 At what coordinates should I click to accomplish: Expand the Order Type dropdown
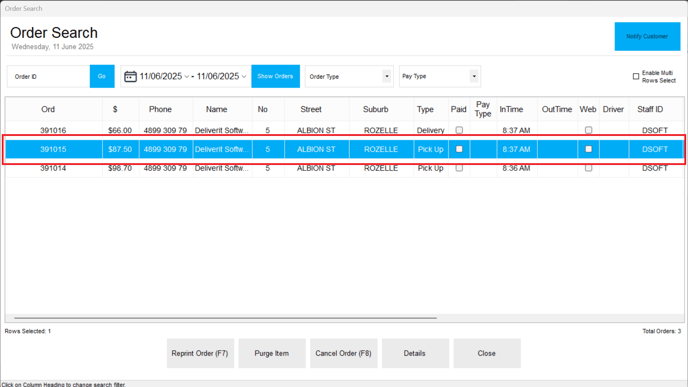pyautogui.click(x=387, y=76)
